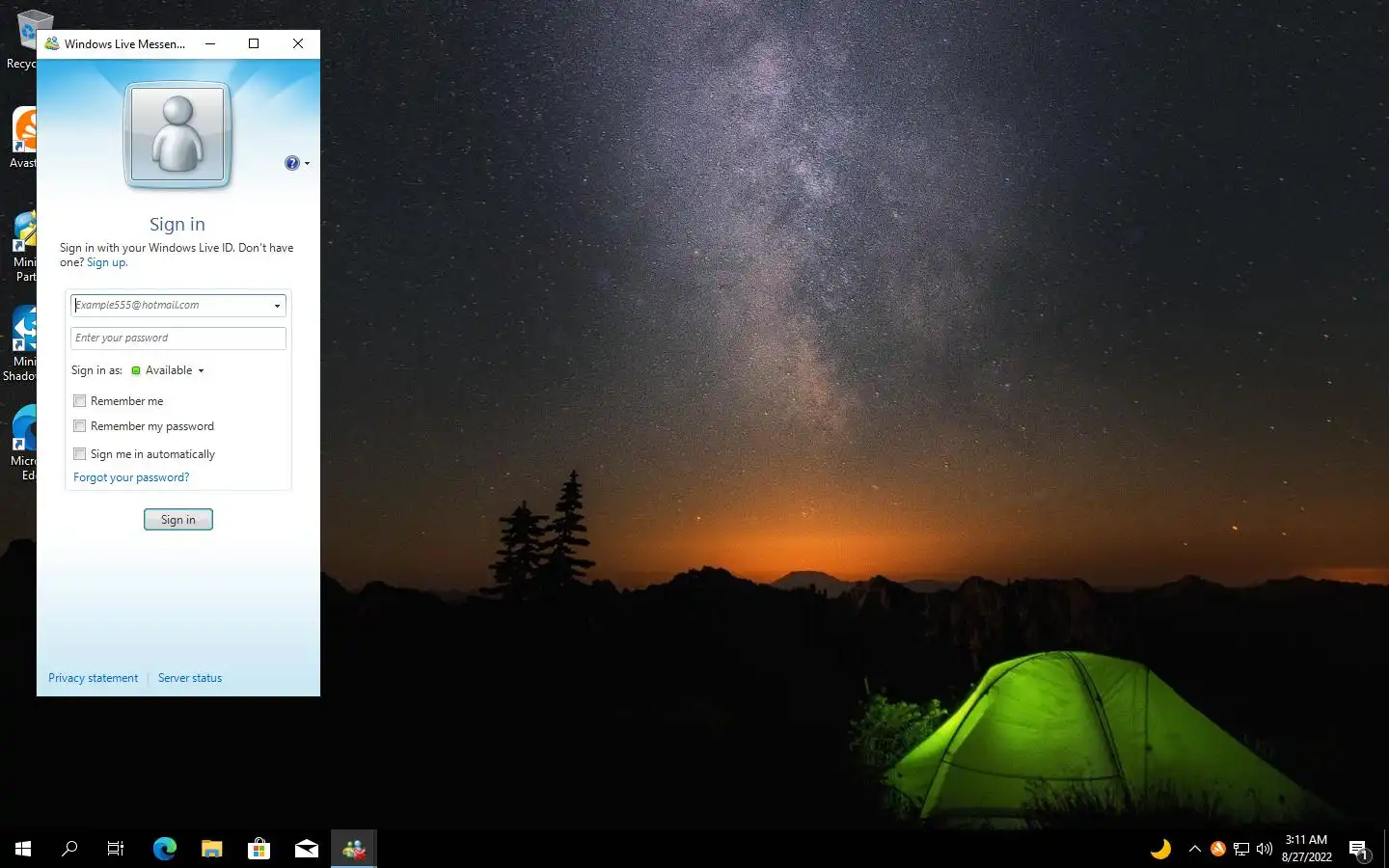Viewport: 1389px width, 868px height.
Task: Follow the Sign up link
Action: [x=106, y=262]
